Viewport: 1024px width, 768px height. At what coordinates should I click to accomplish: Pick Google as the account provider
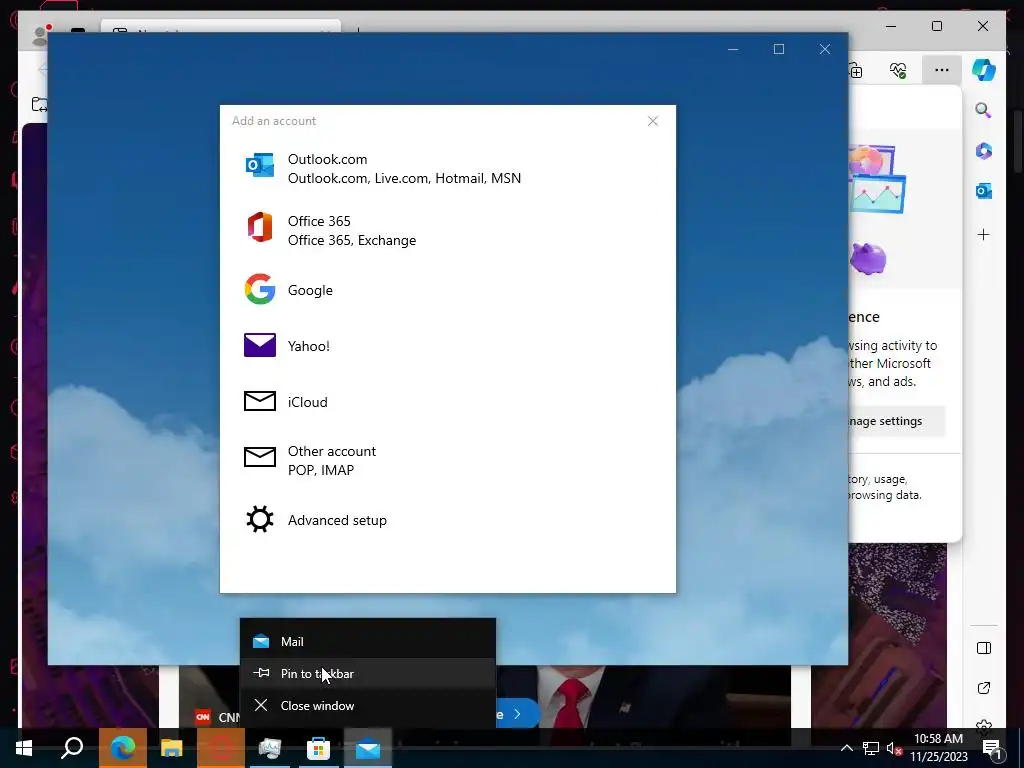click(x=448, y=290)
